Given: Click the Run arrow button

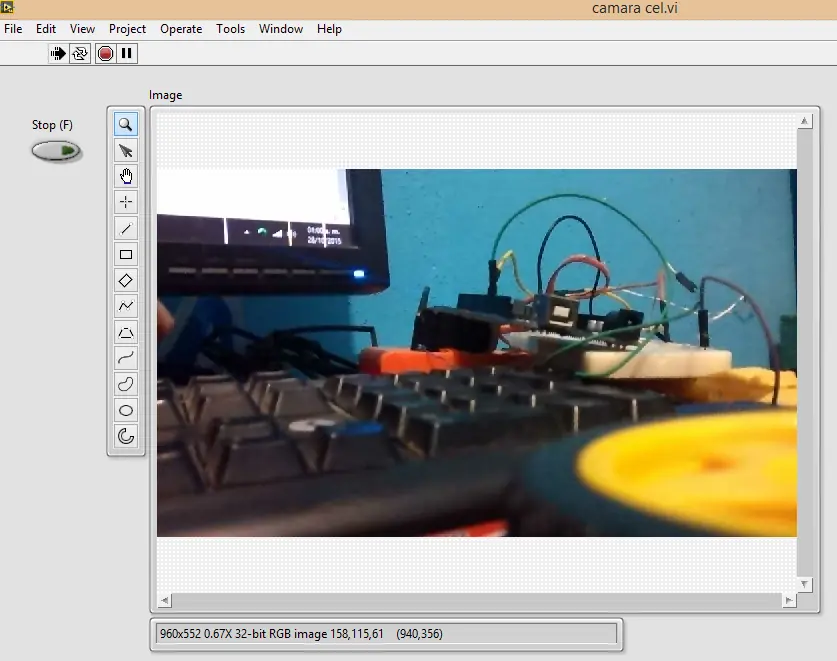Looking at the screenshot, I should tap(58, 53).
